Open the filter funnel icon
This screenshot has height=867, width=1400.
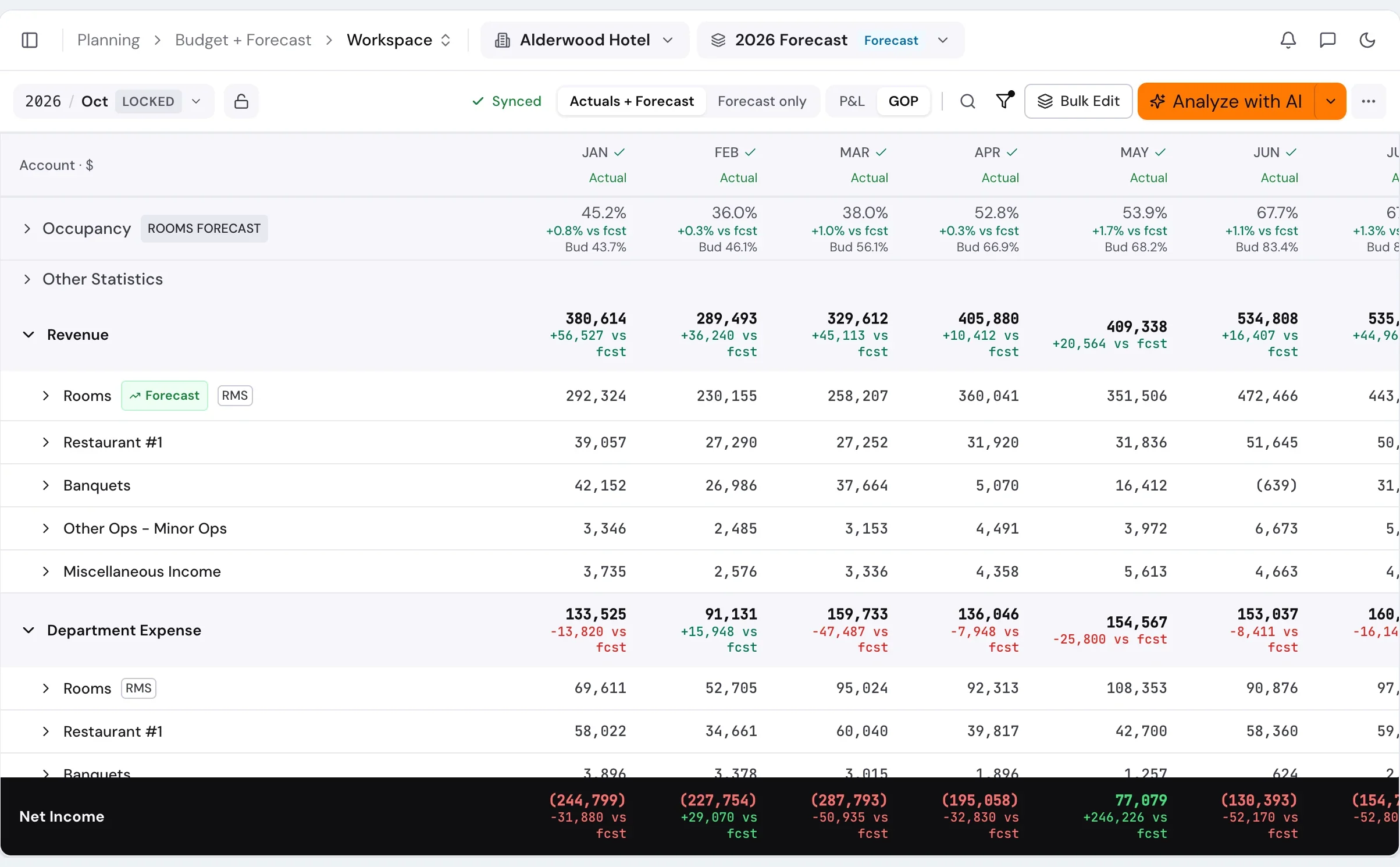(x=1004, y=101)
